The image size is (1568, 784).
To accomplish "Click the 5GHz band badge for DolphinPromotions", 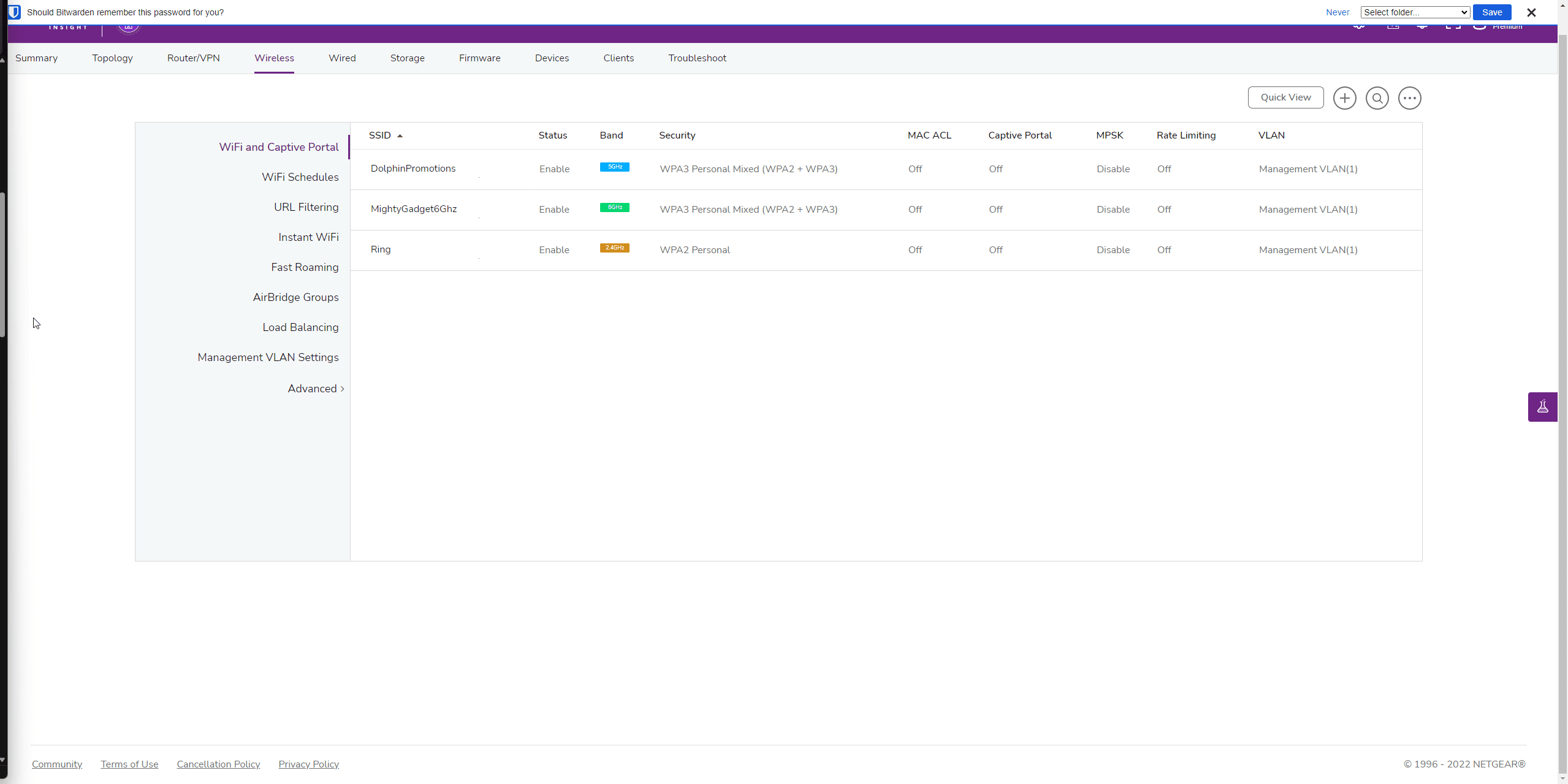I will tap(614, 167).
